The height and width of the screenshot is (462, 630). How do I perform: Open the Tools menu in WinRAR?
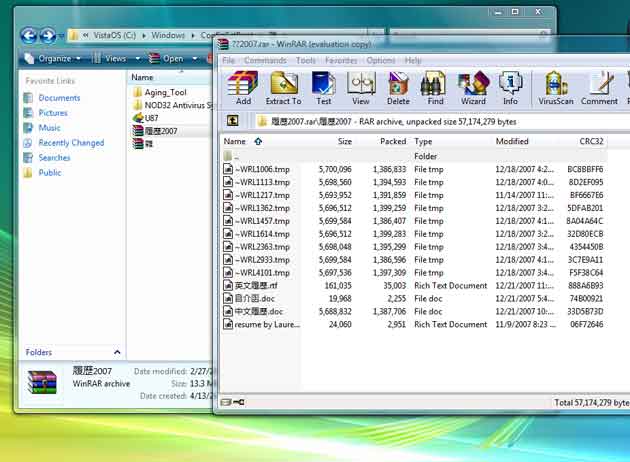tap(306, 60)
